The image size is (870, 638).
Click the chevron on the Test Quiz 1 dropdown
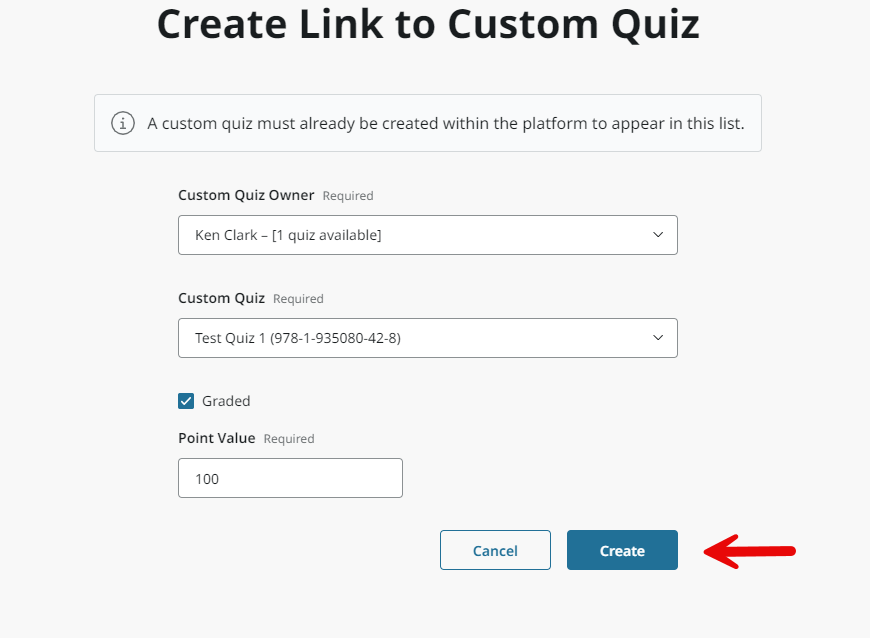658,337
